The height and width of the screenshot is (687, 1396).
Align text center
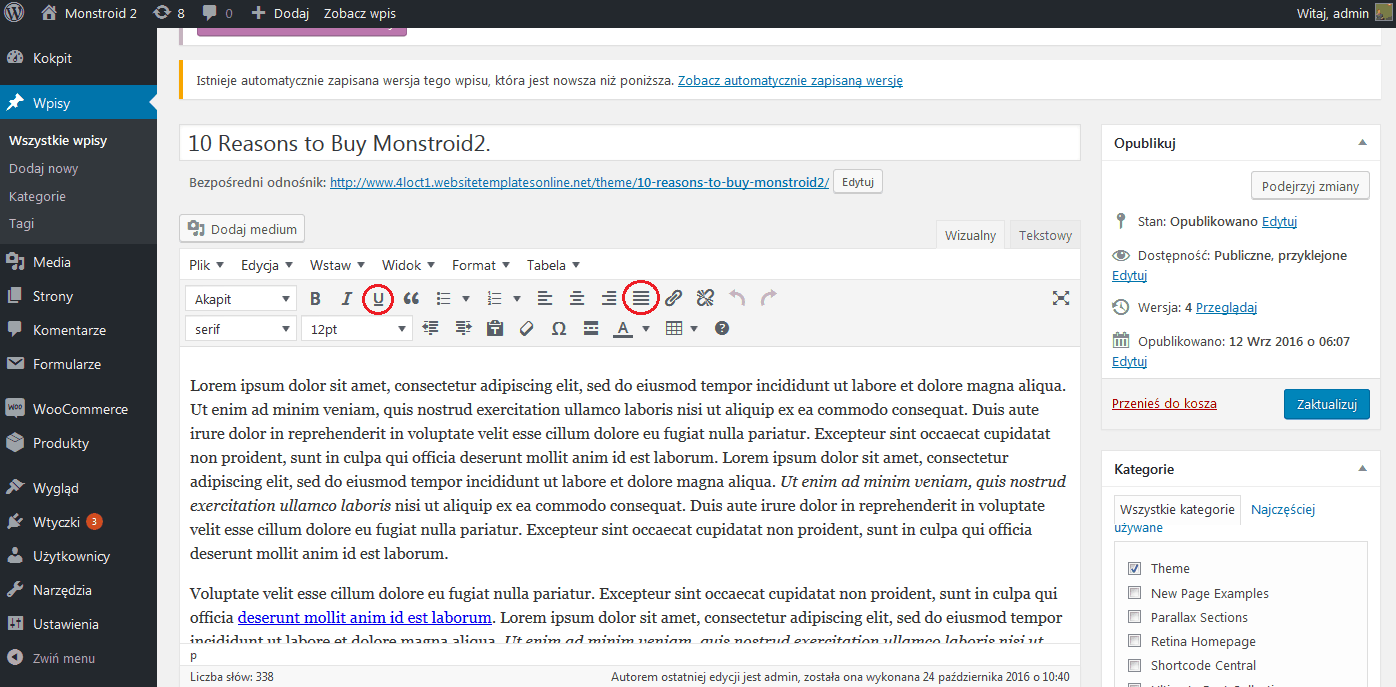coord(577,298)
